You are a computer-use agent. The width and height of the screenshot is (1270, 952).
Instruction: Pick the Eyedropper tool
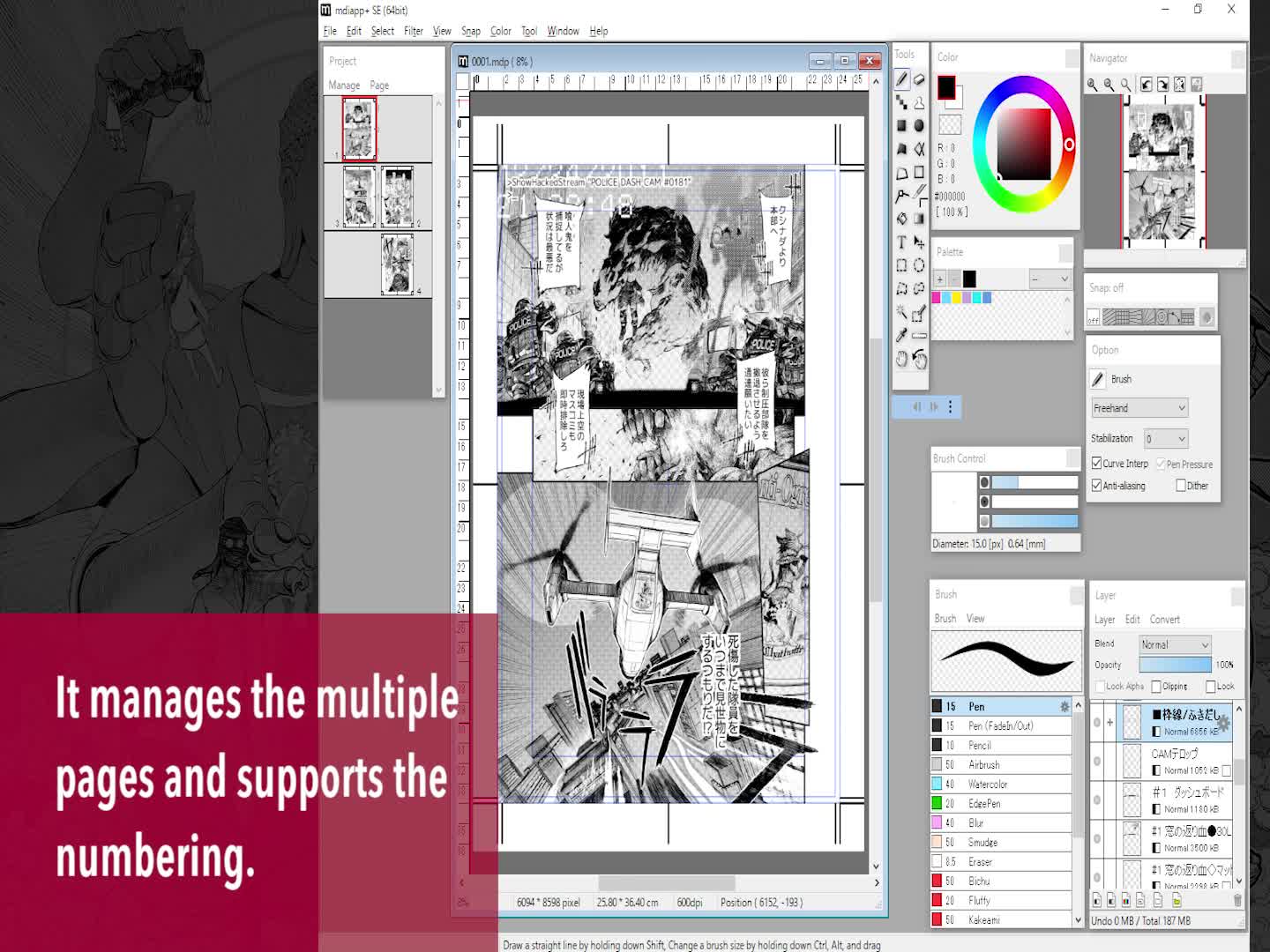coord(901,335)
